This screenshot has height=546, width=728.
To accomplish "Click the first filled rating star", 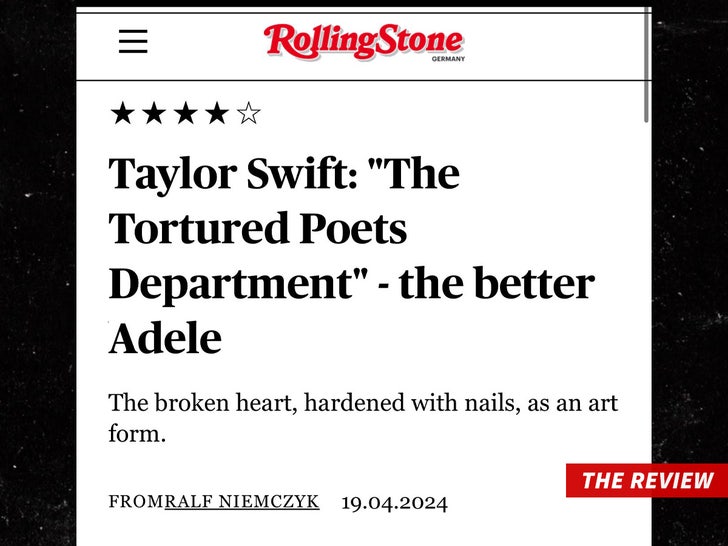I will pos(122,114).
